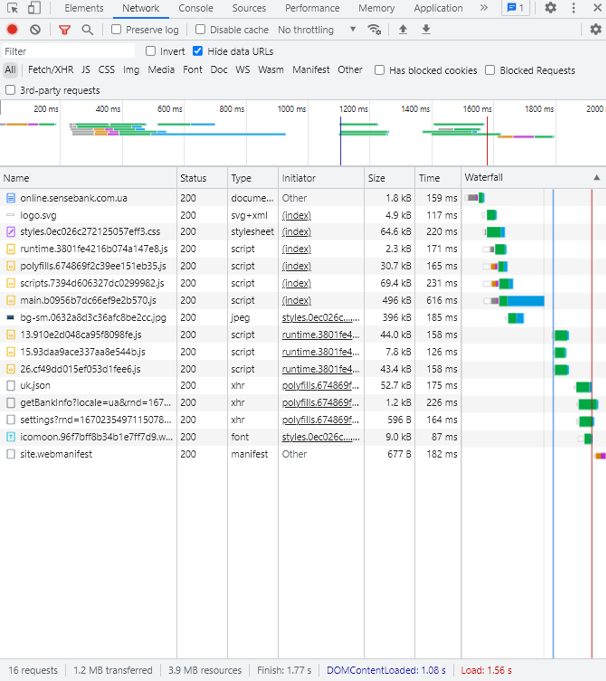The width and height of the screenshot is (606, 681).
Task: Open DevTools settings gear in top bar
Action: point(550,8)
